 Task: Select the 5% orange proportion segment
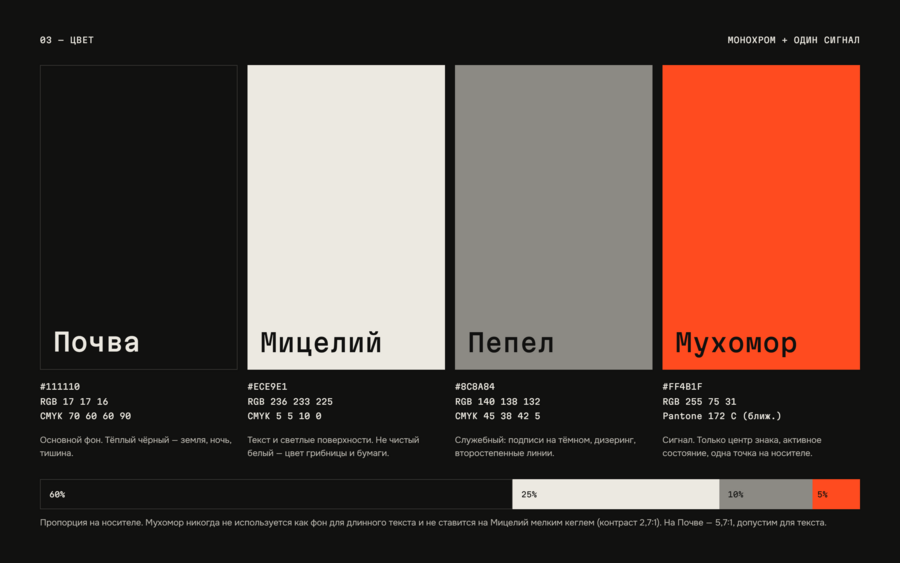[836, 494]
